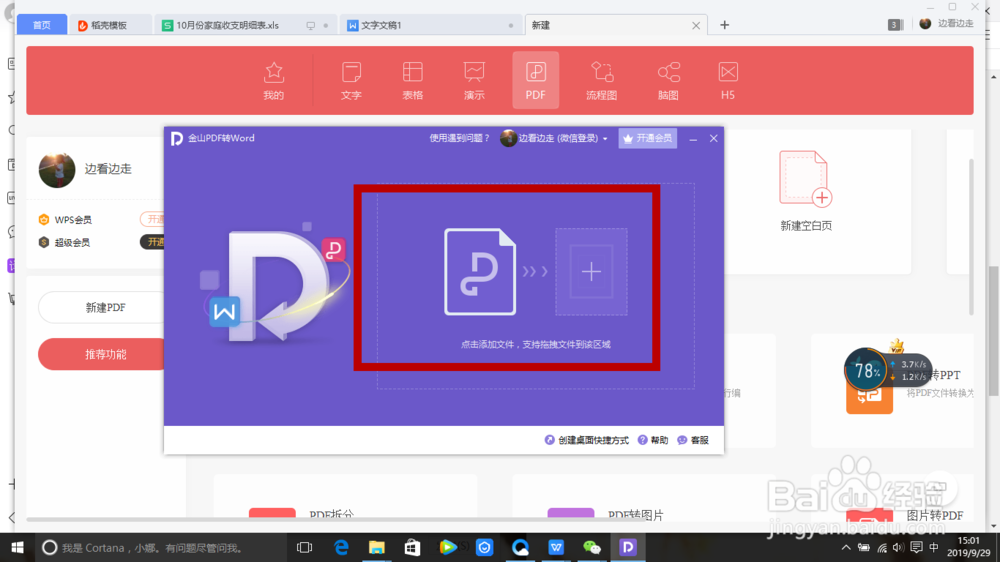
Task: Open Microsoft Edge from taskbar
Action: (341, 547)
